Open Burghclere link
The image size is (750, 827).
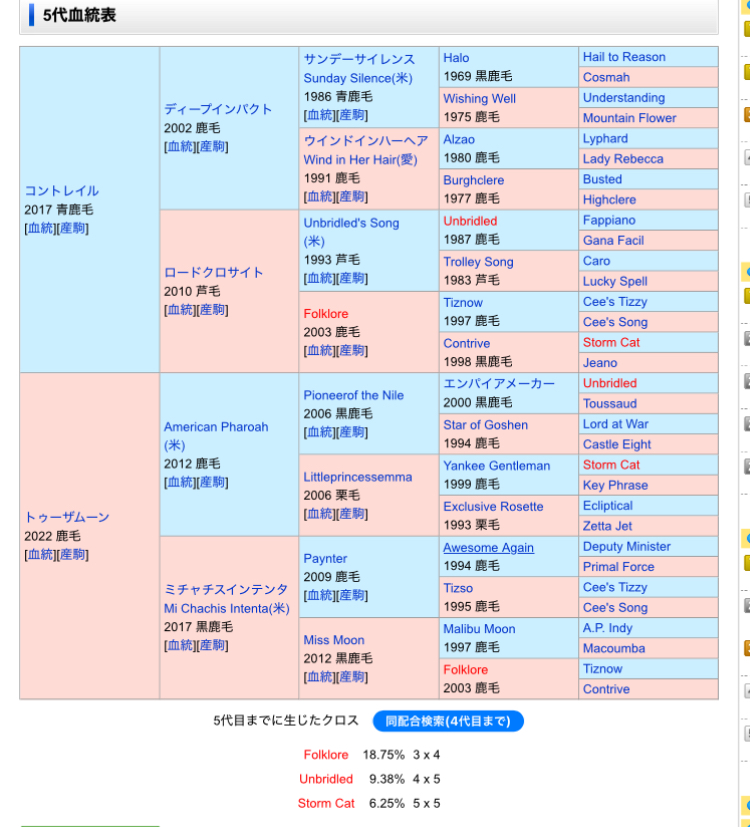(473, 180)
